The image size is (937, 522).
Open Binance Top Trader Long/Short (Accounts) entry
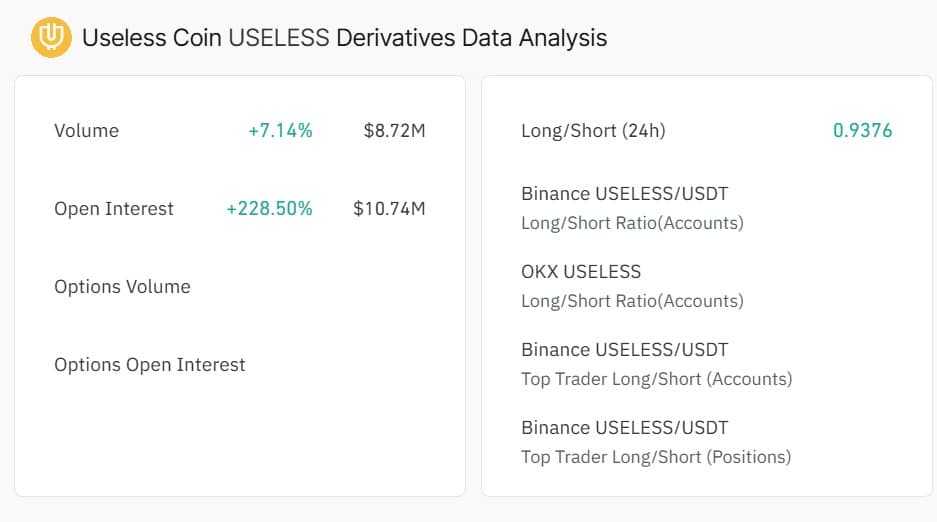click(655, 364)
